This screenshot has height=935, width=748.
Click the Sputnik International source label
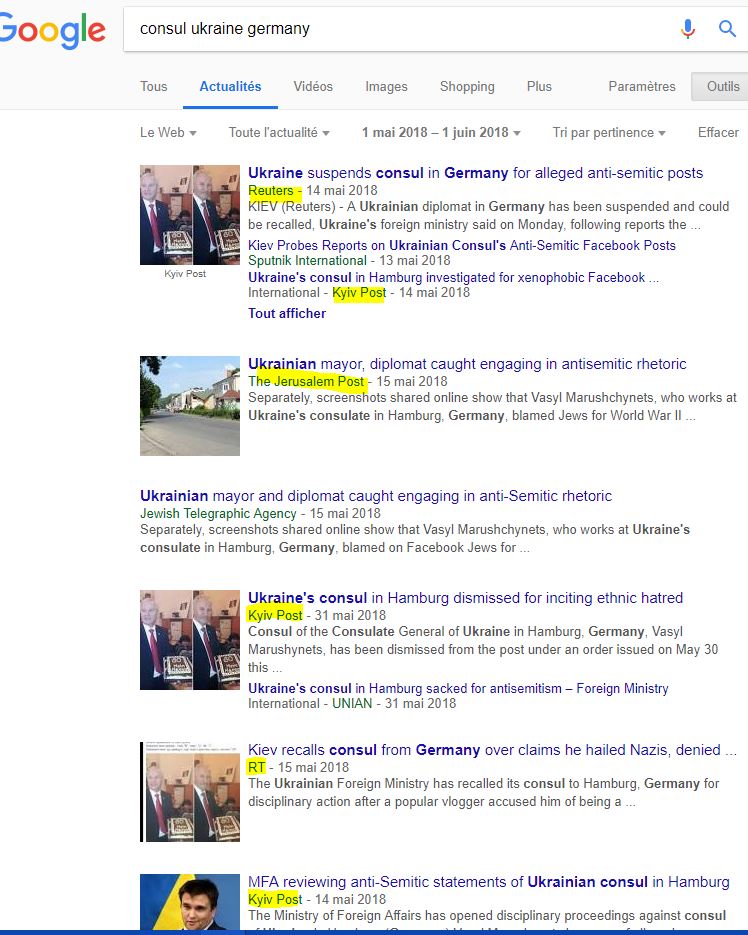pos(307,261)
